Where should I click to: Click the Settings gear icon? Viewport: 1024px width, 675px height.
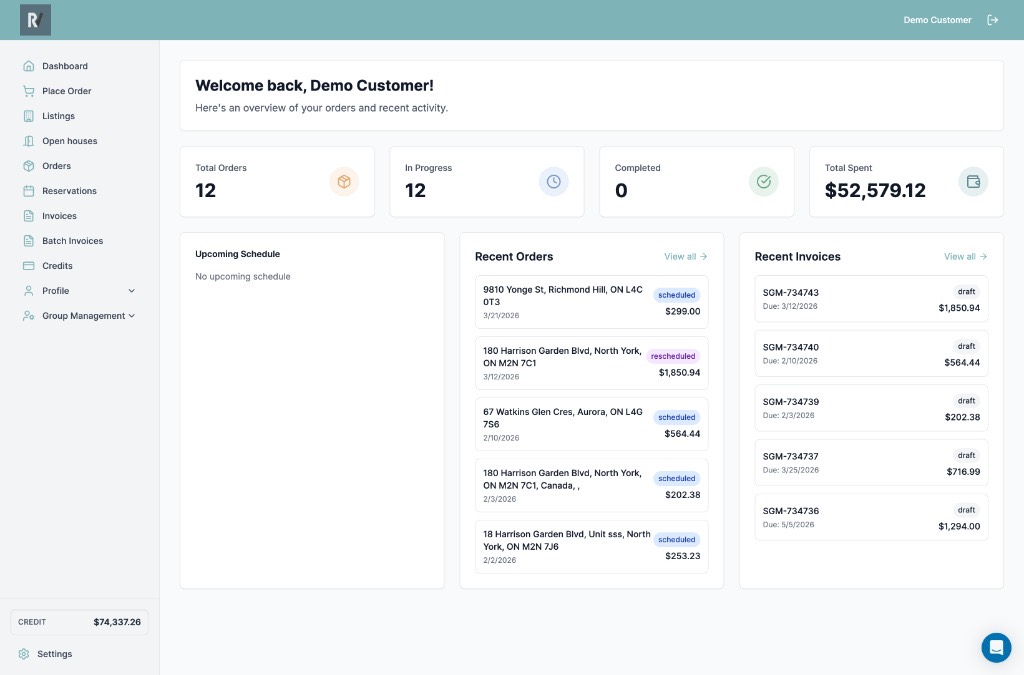pos(24,653)
